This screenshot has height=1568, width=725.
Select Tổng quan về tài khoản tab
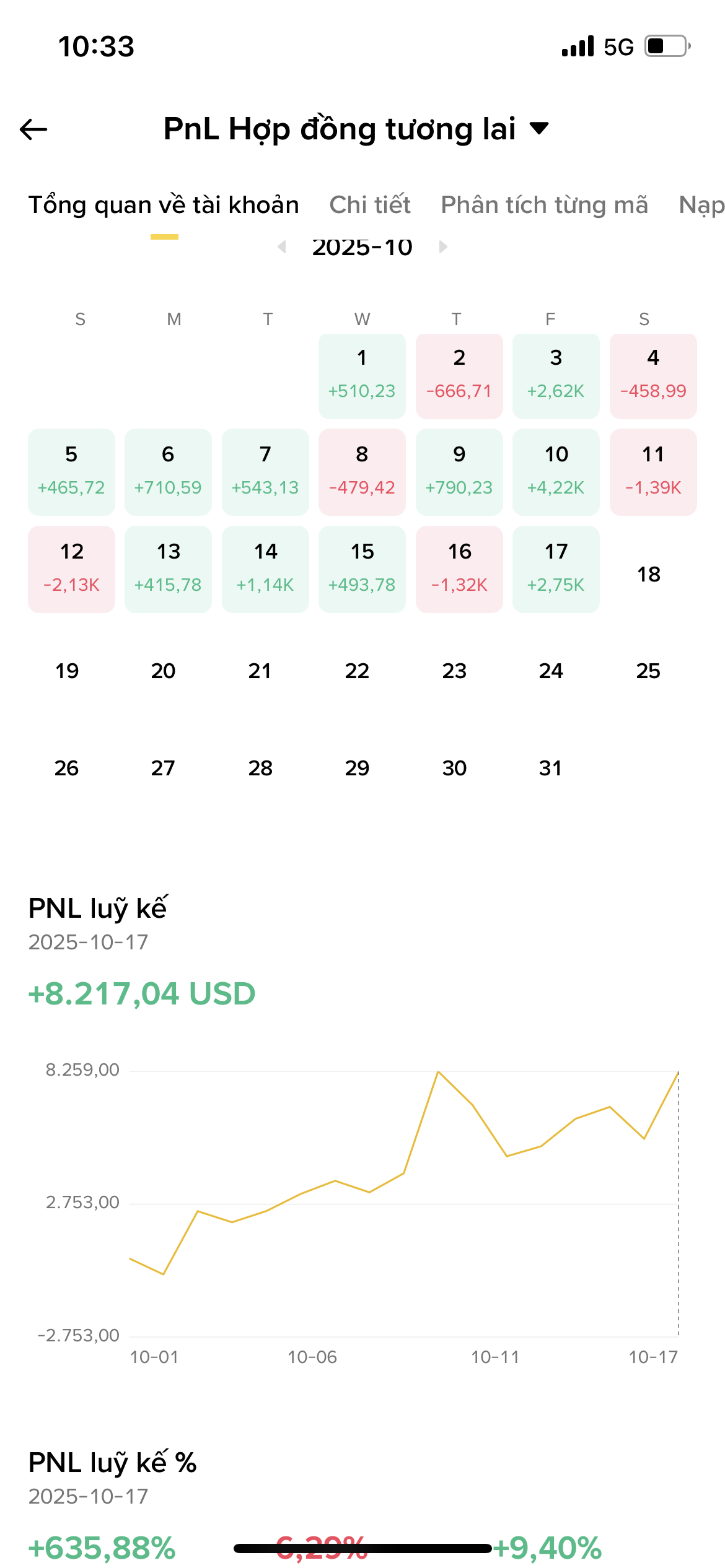coord(164,205)
